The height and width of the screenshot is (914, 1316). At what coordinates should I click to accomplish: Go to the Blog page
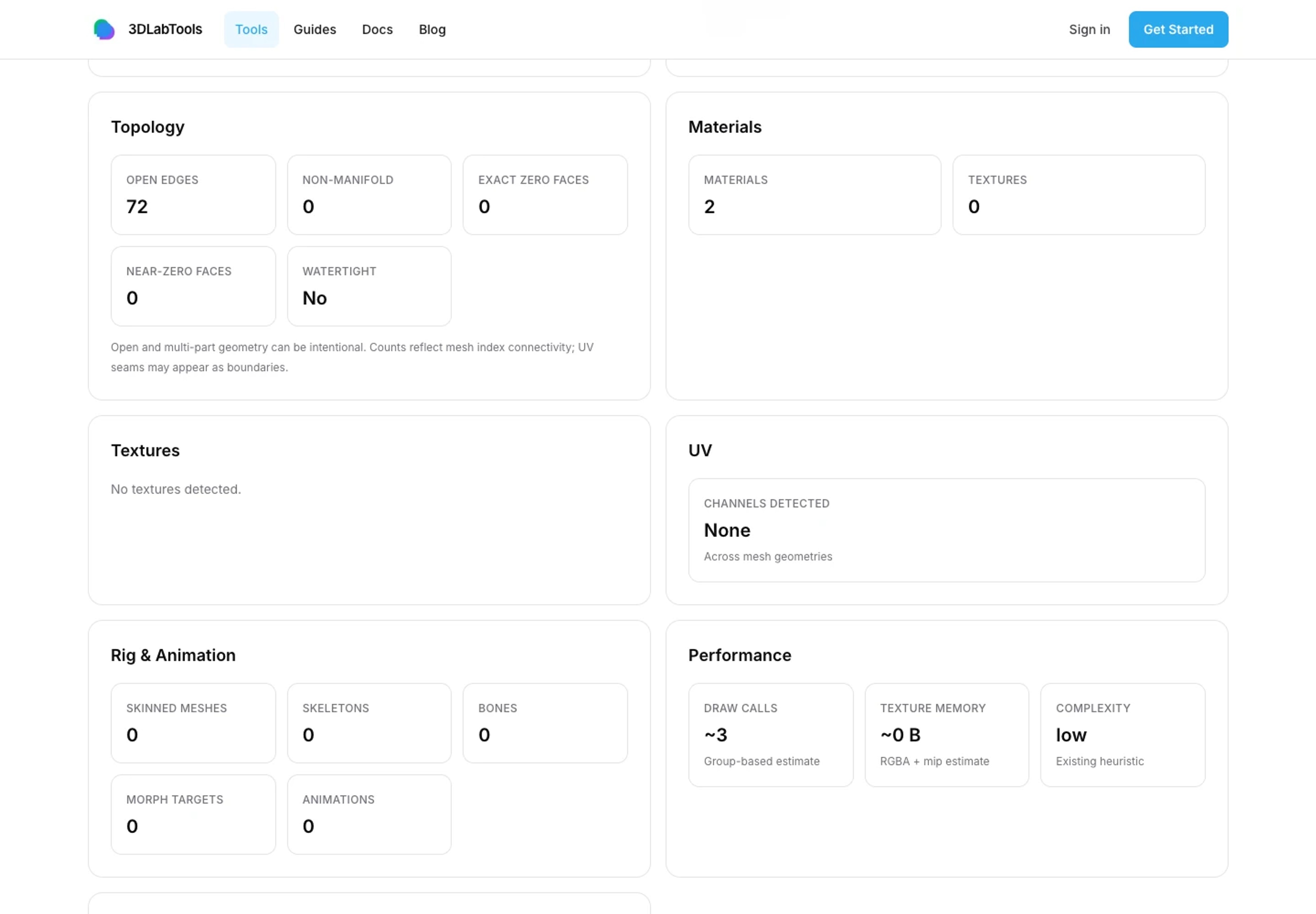[x=432, y=29]
